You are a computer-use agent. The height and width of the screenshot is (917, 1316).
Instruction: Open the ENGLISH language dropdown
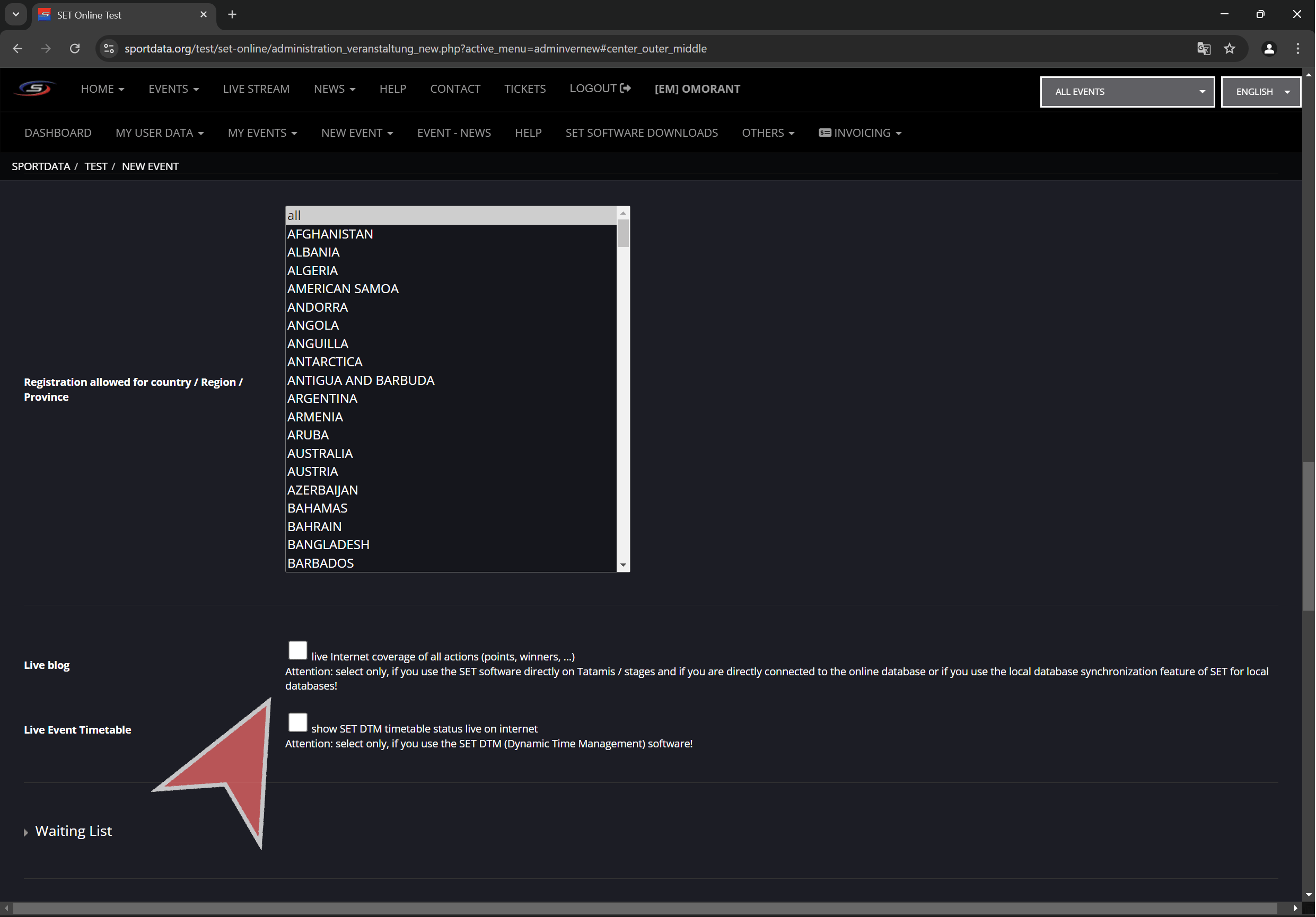[1260, 92]
